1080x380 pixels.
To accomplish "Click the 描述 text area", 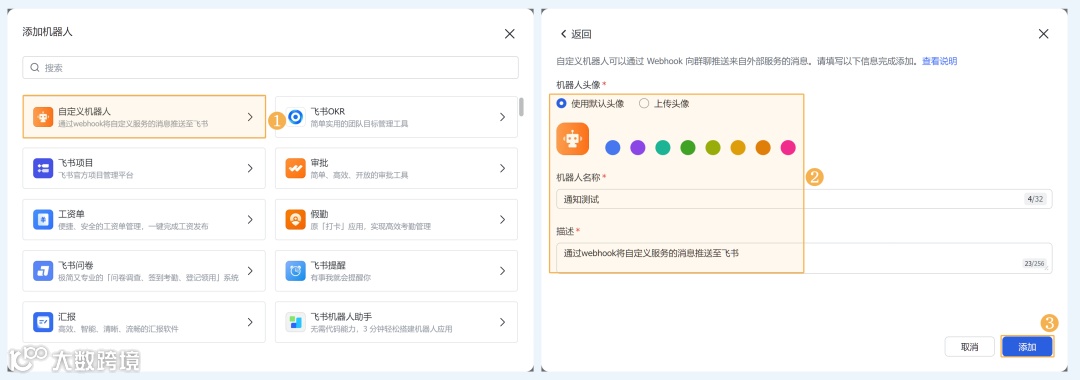I will tap(804, 257).
